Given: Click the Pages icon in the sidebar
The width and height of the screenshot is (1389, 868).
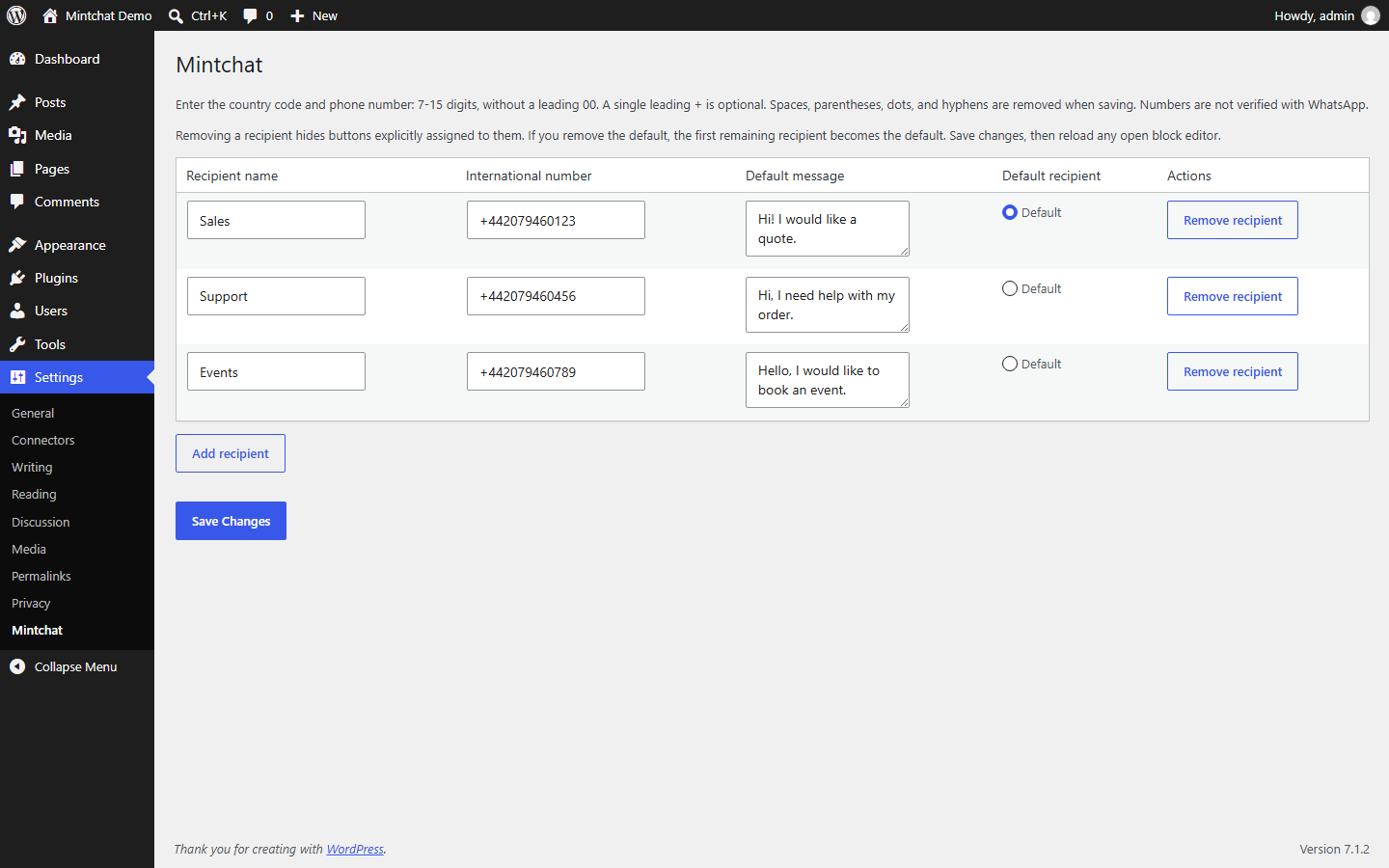Looking at the screenshot, I should (x=17, y=169).
